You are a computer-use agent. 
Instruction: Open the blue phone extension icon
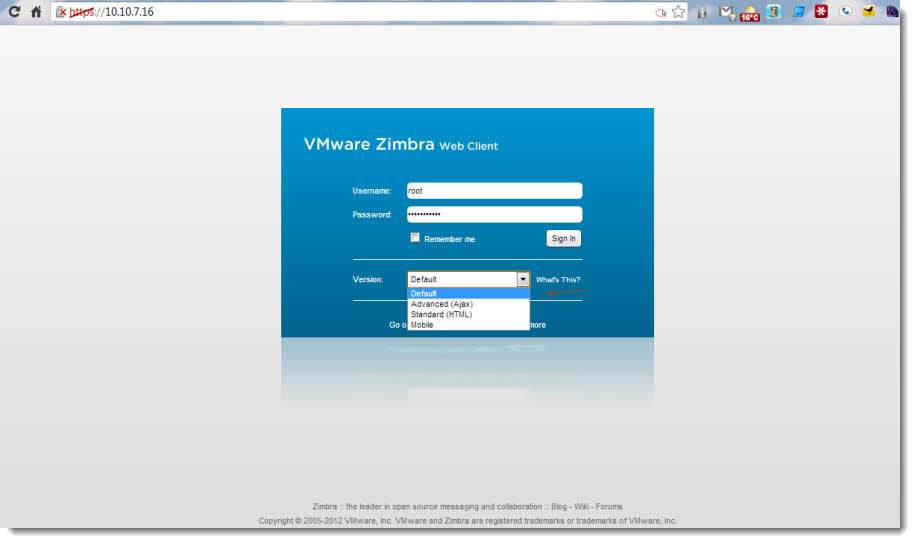[845, 11]
